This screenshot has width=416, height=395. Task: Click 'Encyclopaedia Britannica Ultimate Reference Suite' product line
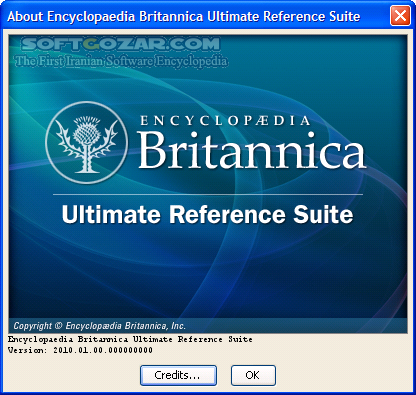(130, 339)
